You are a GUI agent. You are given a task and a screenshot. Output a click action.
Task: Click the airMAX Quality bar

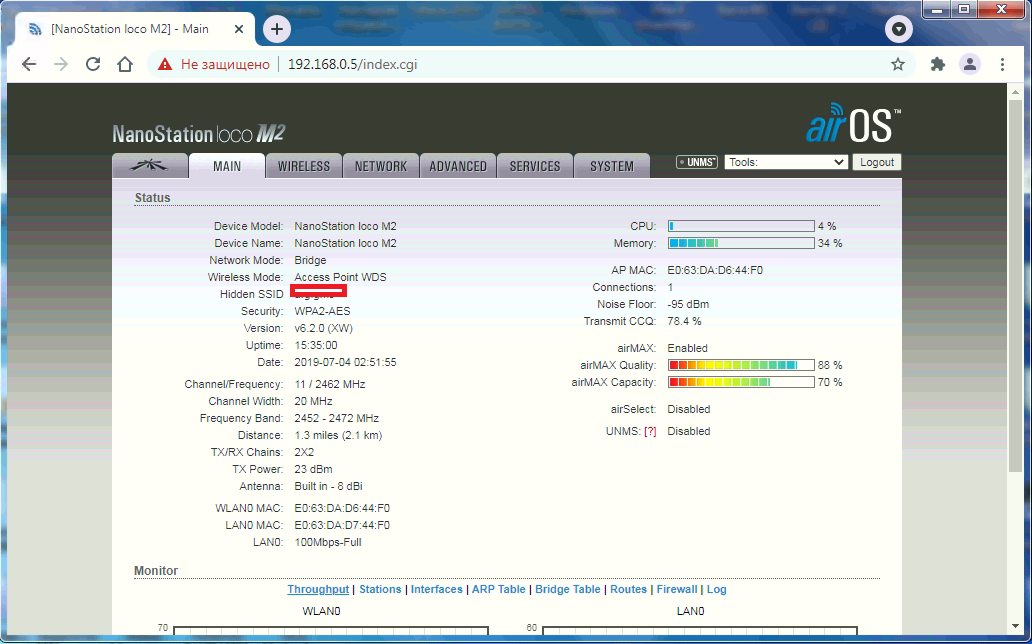[x=741, y=365]
